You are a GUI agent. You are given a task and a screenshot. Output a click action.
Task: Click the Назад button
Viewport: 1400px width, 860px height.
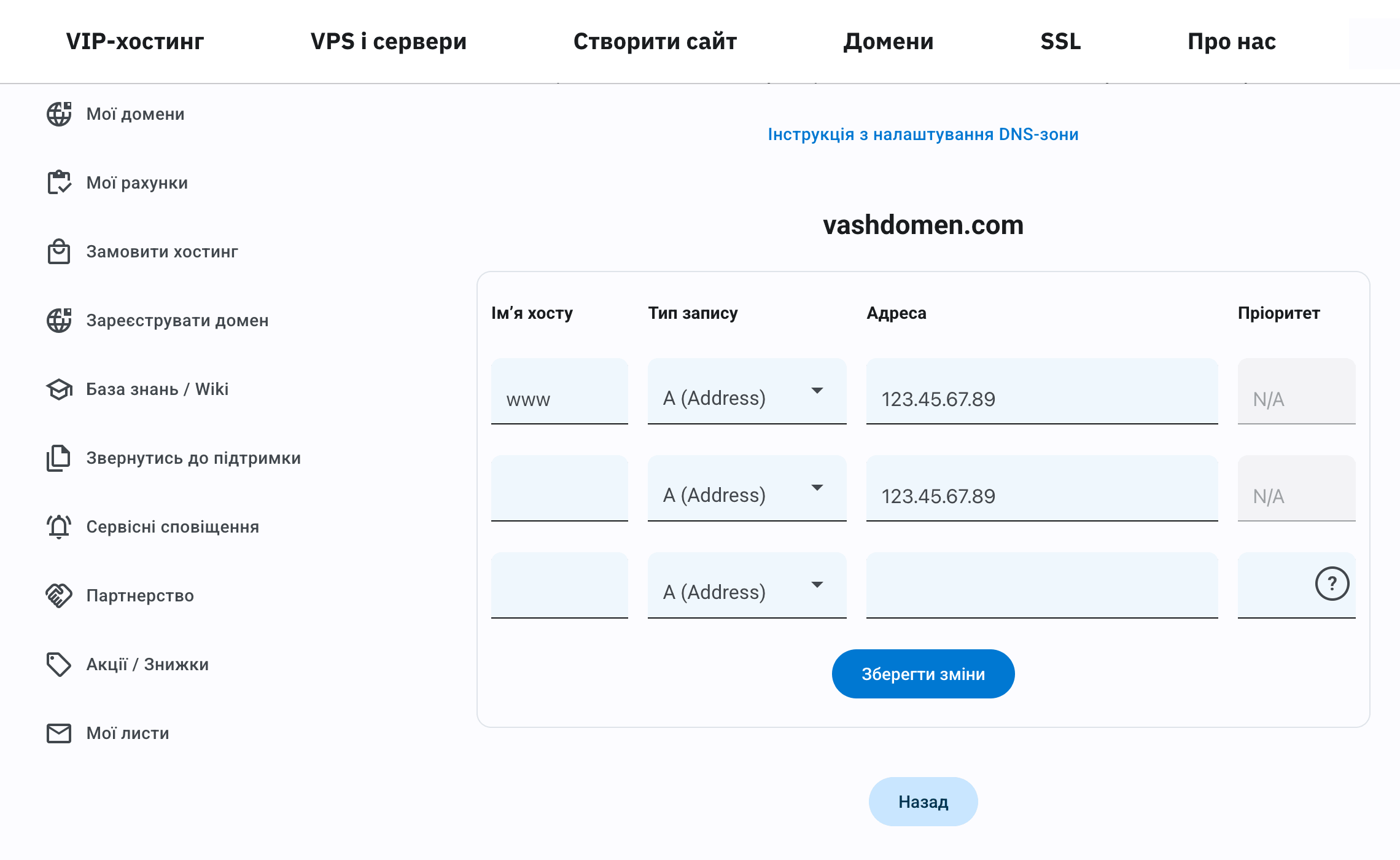click(923, 802)
